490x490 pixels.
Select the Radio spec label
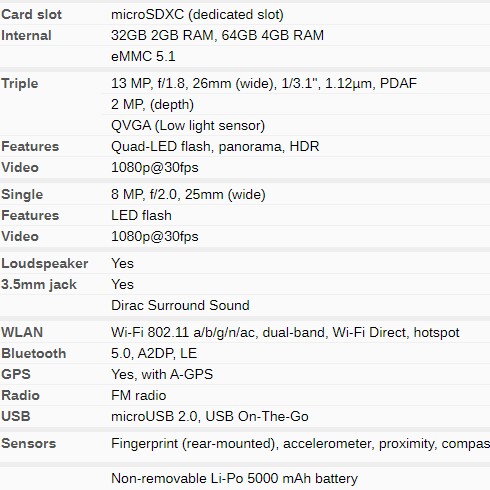21,395
